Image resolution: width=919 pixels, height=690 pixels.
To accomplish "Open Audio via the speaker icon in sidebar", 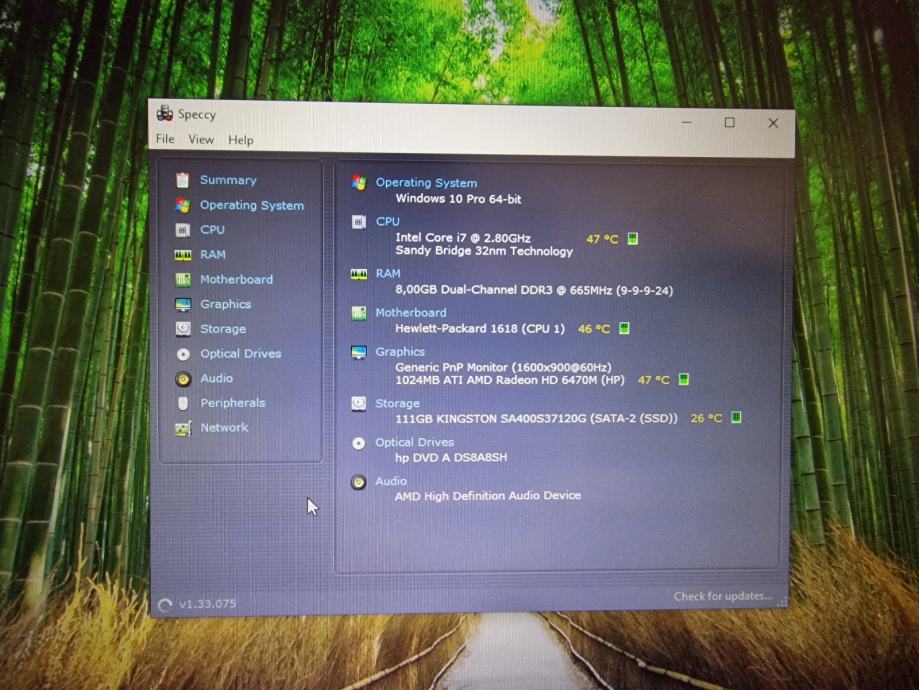I will [182, 379].
